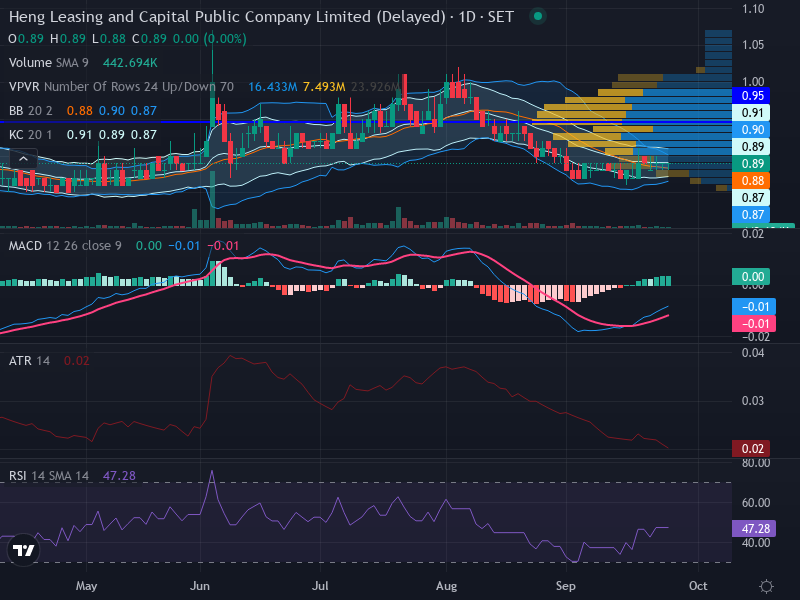Click the Jul label on time axis
Viewport: 800px width, 600px height.
coord(320,586)
